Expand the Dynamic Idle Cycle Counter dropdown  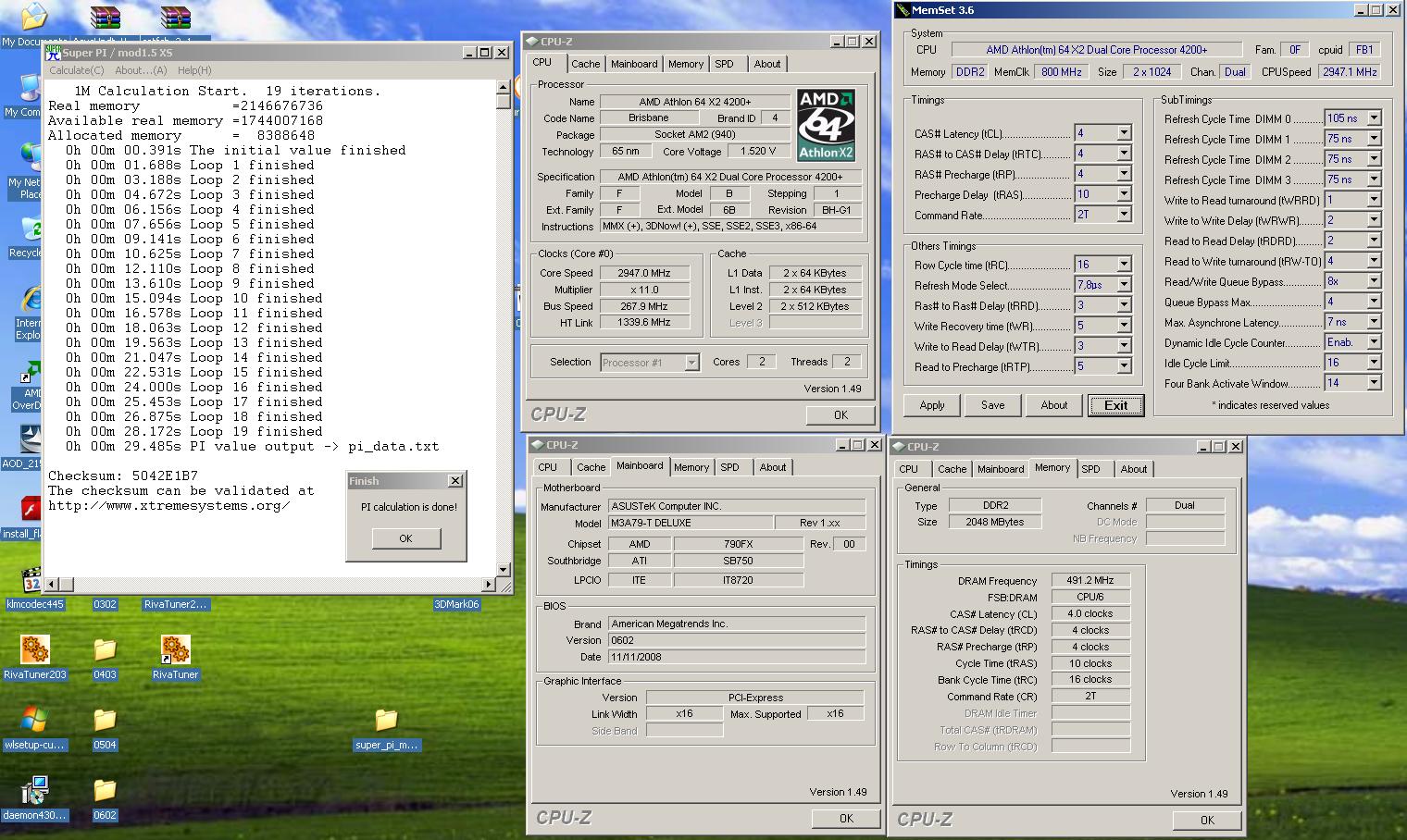(1374, 342)
